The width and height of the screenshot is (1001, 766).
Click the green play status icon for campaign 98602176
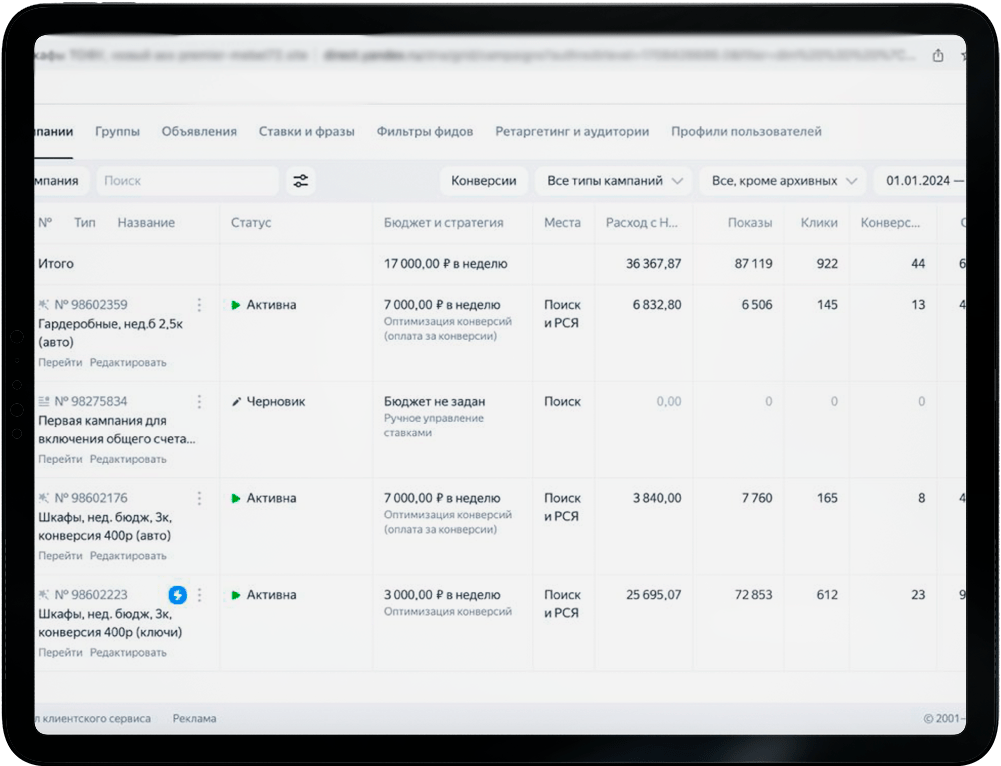click(236, 499)
